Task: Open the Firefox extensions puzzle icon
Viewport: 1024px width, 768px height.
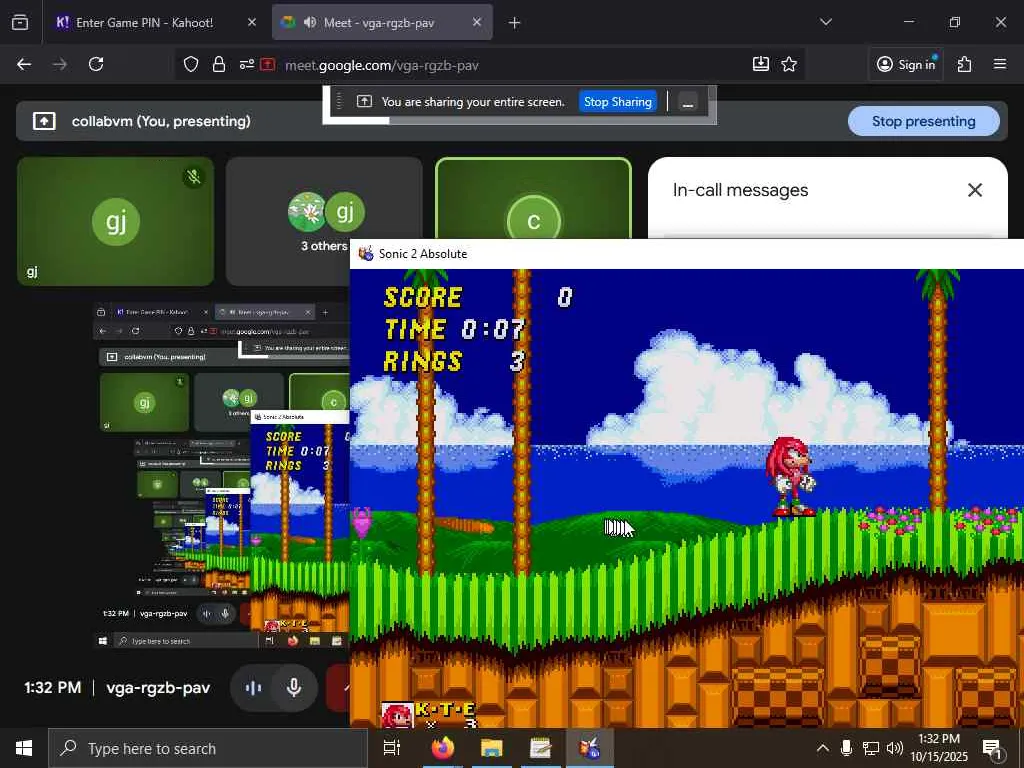Action: [965, 64]
